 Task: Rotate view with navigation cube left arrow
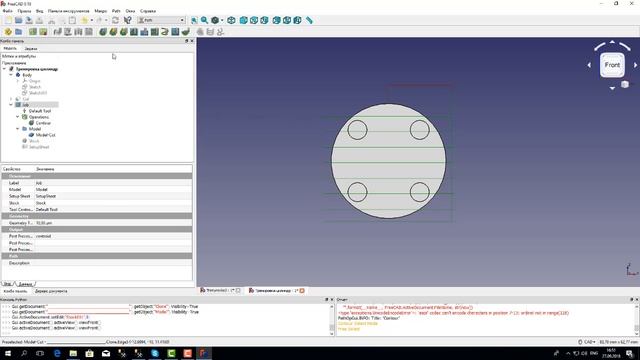[x=589, y=65]
